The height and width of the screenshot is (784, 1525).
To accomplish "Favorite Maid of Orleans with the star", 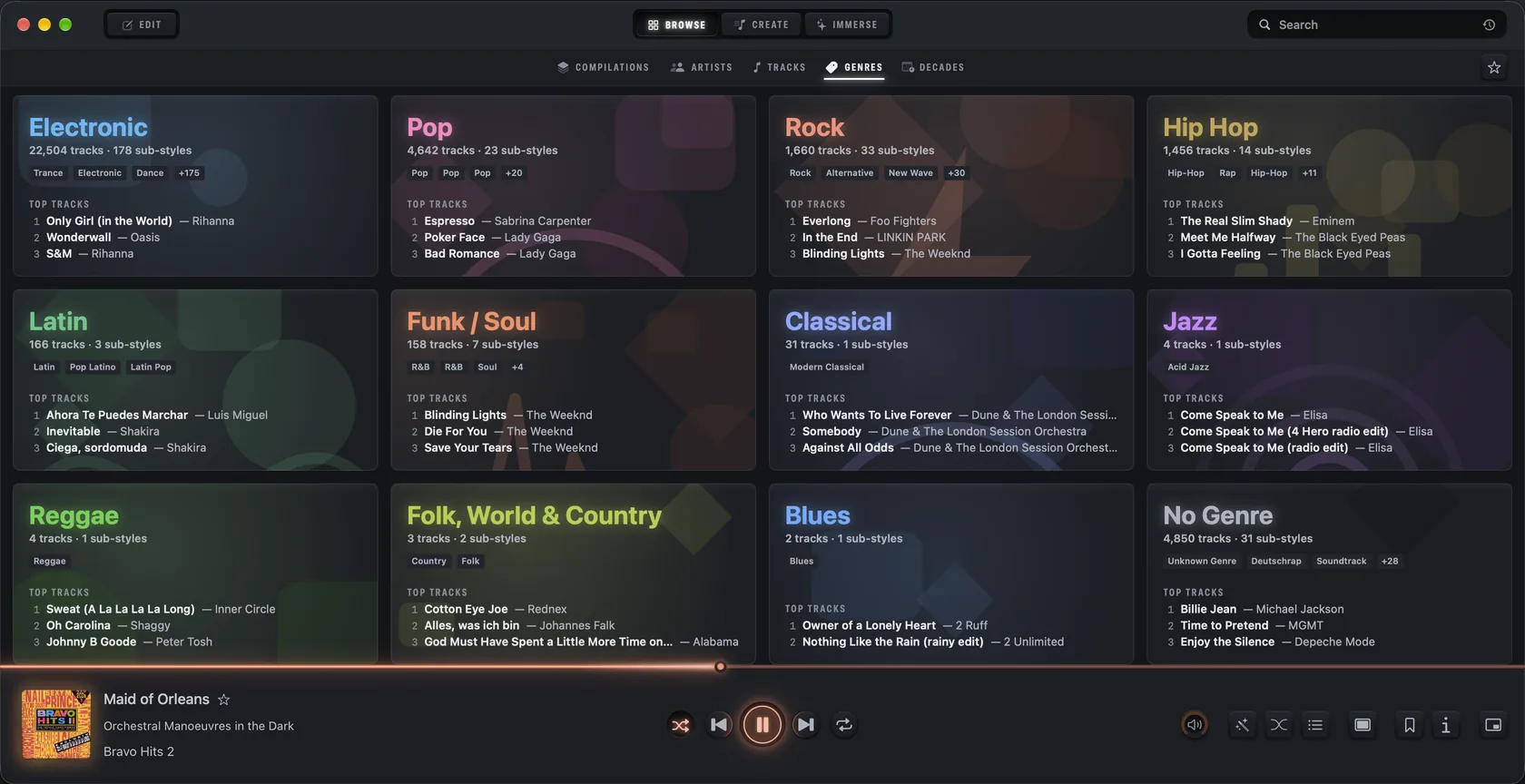I will pyautogui.click(x=224, y=700).
